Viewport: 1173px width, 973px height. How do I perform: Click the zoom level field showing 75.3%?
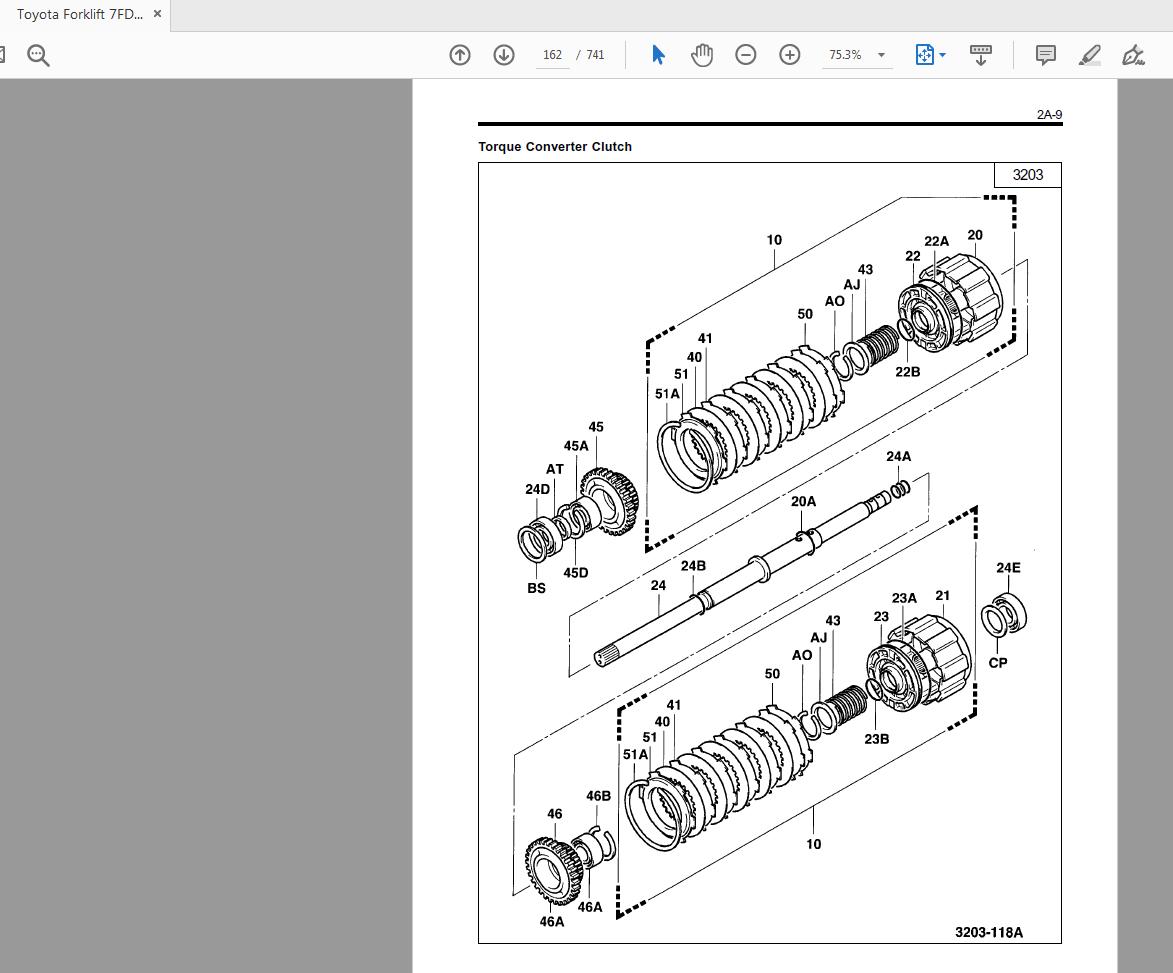point(845,55)
